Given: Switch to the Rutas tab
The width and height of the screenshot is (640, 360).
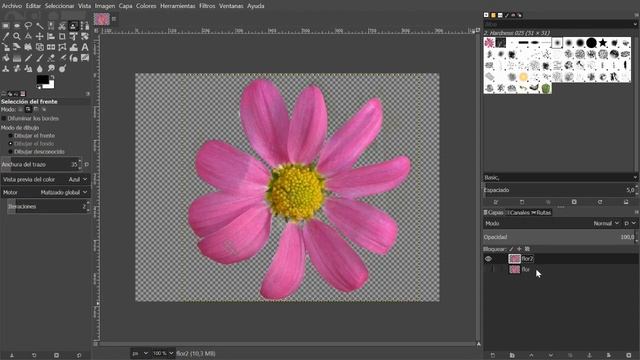Looking at the screenshot, I should (542, 212).
